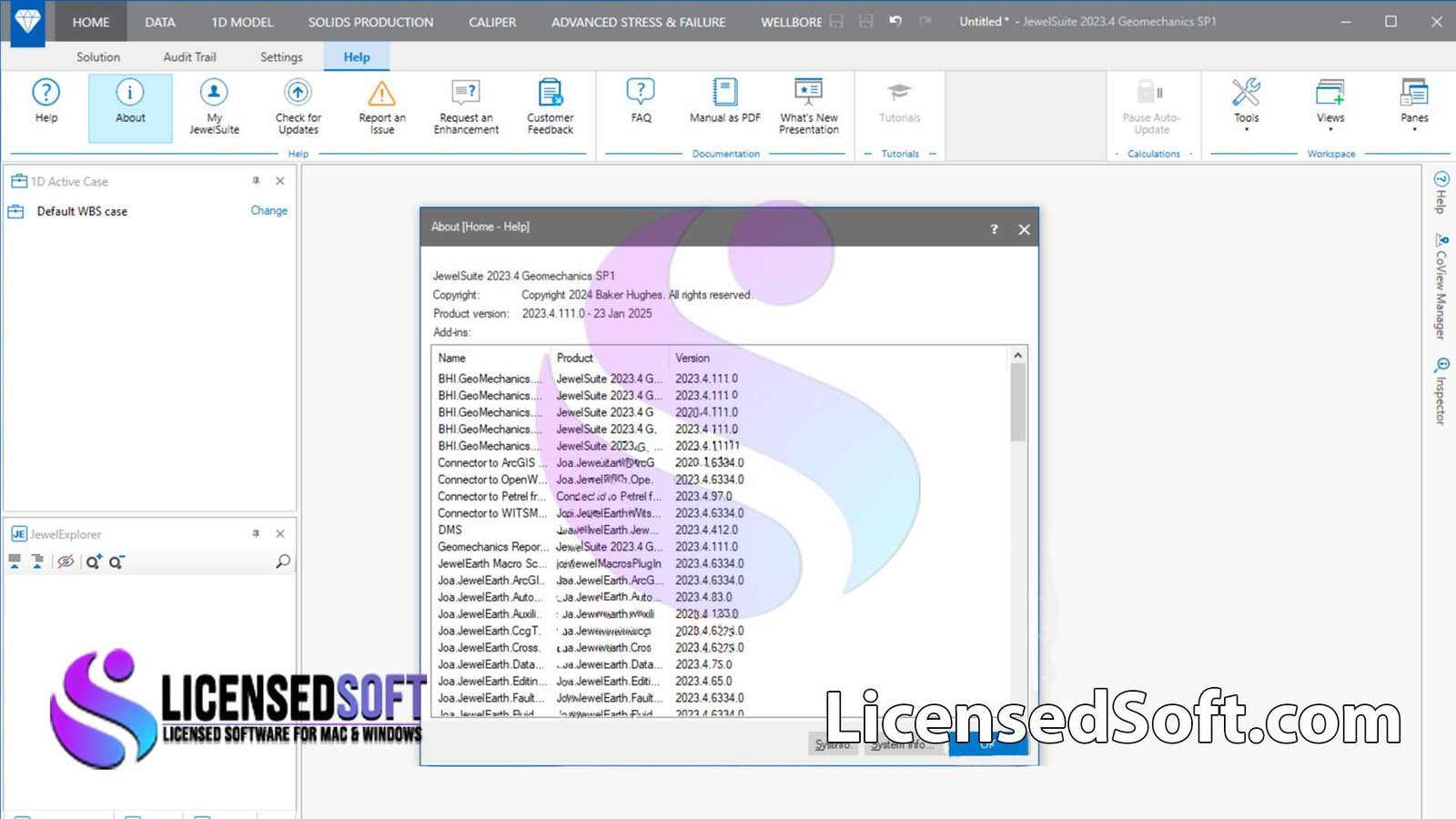Select the Solution sub-tab
The image size is (1456, 819).
tap(98, 56)
